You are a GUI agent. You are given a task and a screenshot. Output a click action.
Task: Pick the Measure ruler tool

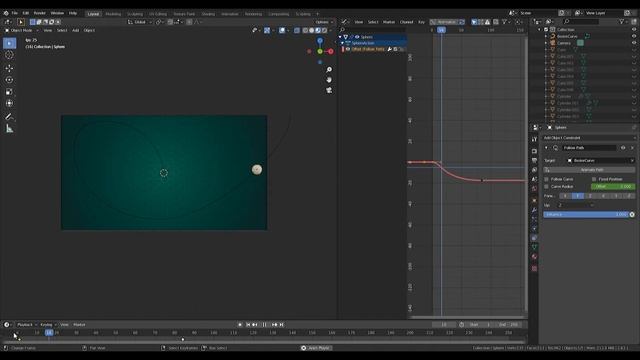tap(9, 129)
